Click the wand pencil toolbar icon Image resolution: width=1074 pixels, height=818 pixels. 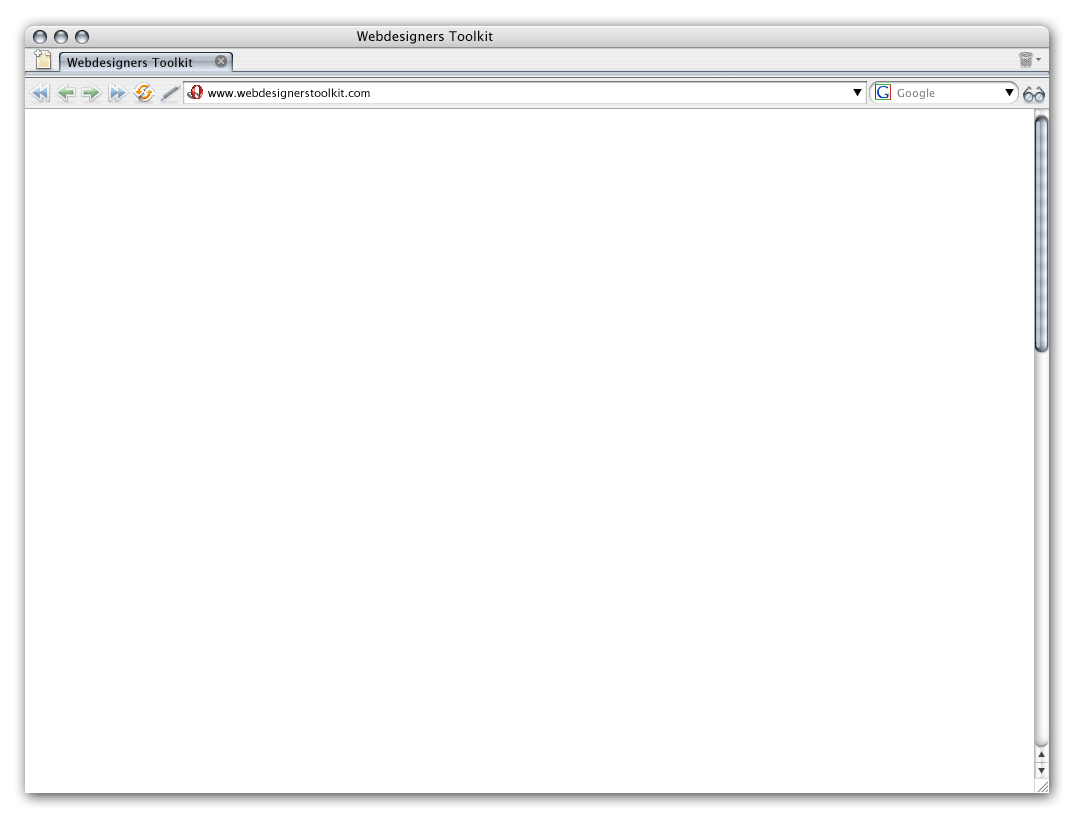[x=170, y=92]
